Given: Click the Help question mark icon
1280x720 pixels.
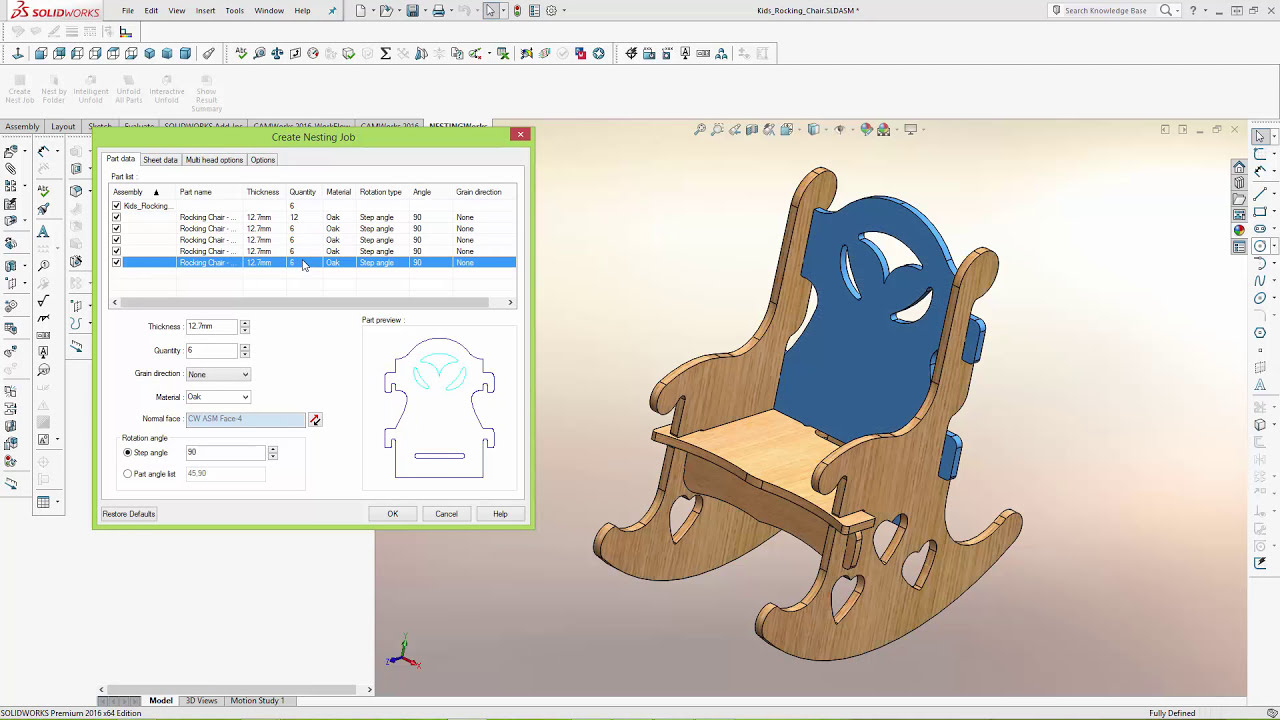Looking at the screenshot, I should click(1193, 10).
